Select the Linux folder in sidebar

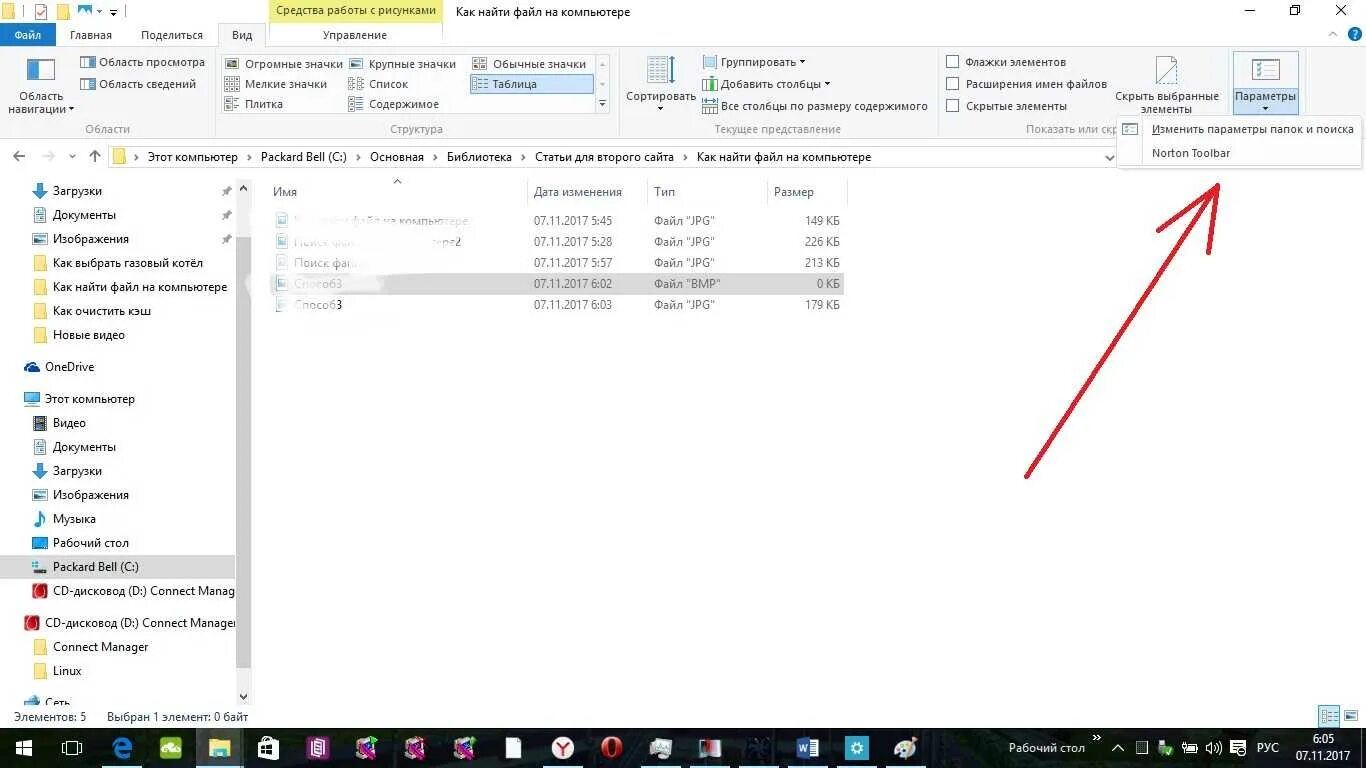click(67, 671)
